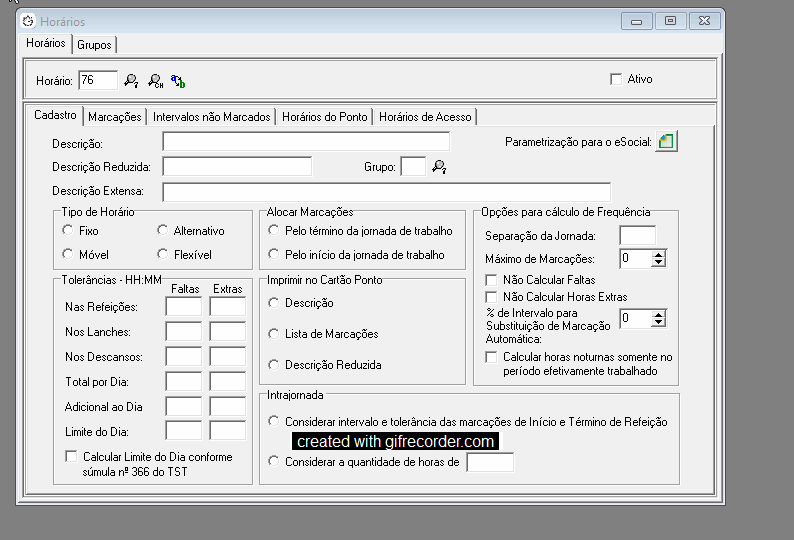Click the first Horário search magnifier icon
Image resolution: width=794 pixels, height=540 pixels.
pos(131,80)
